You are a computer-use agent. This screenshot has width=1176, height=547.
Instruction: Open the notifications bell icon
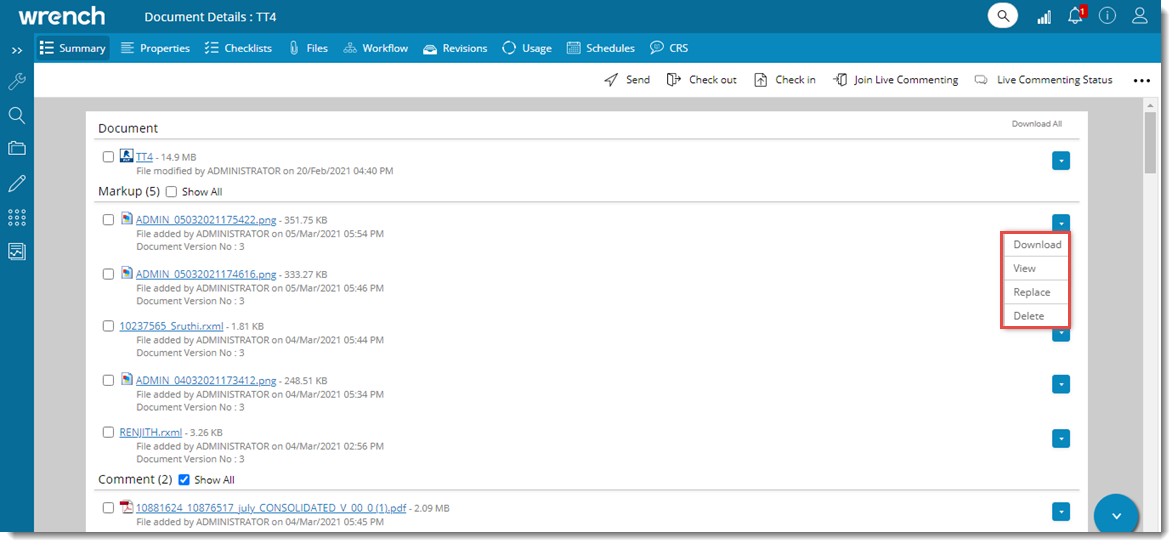pos(1076,17)
